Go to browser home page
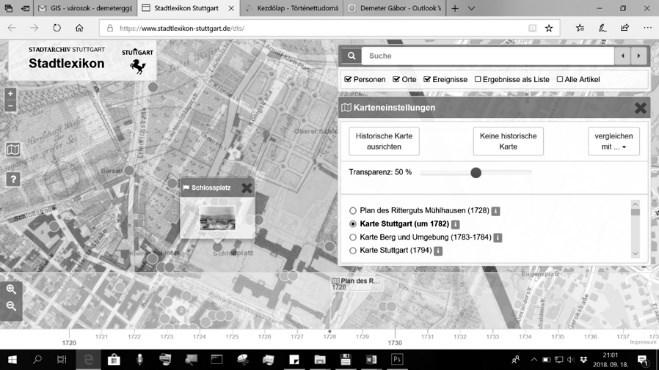The image size is (659, 370). [x=79, y=28]
